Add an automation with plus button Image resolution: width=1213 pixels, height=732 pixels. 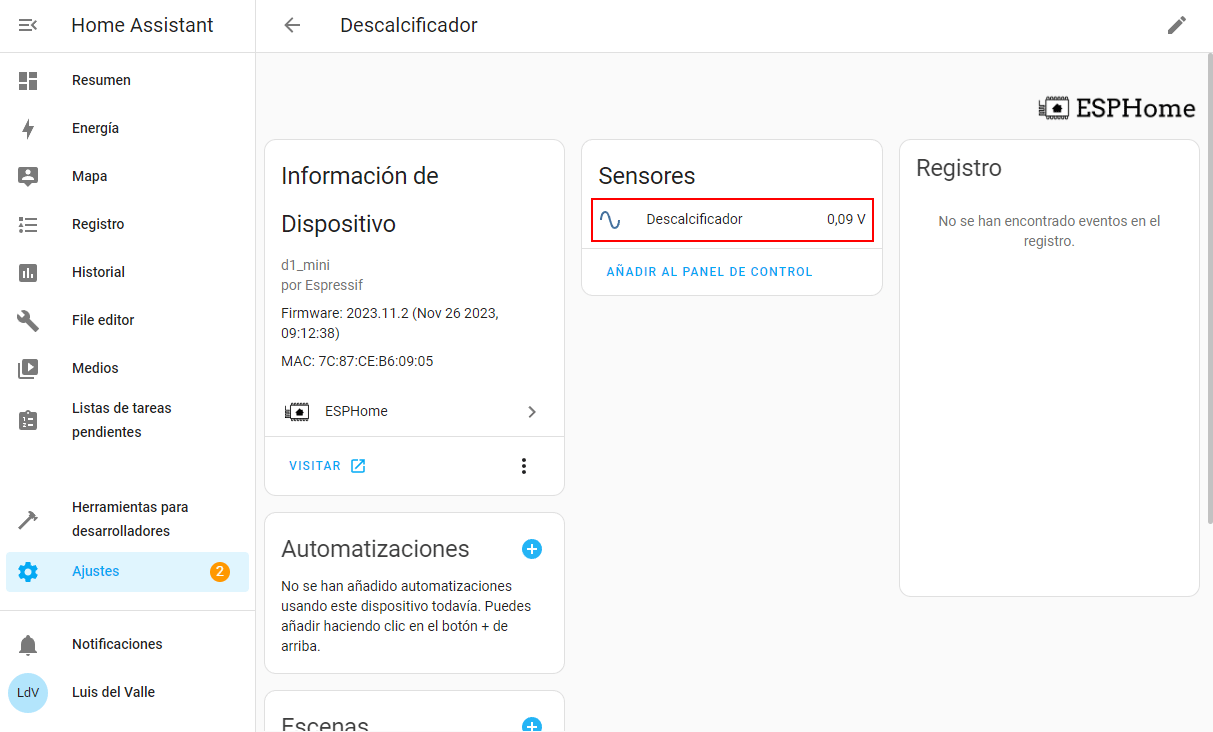coord(532,549)
